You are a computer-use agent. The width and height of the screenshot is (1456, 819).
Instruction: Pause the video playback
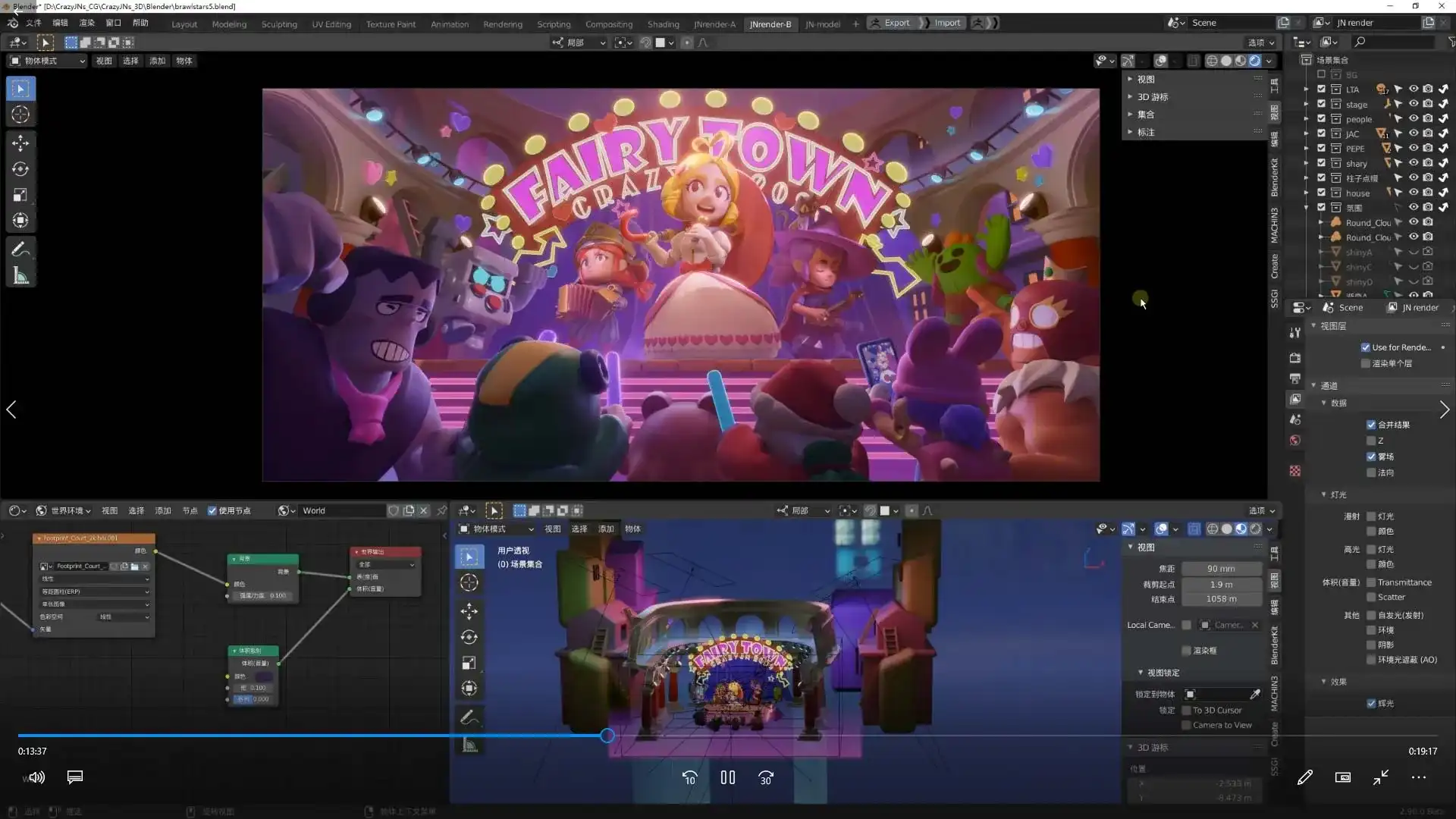728,778
